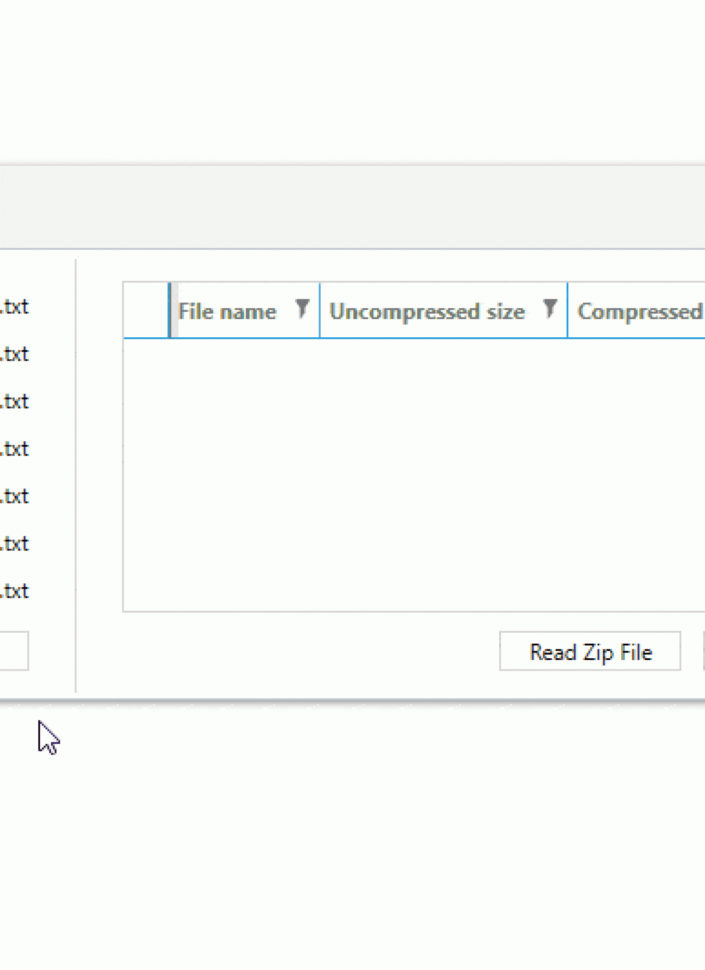
Task: Sort by the Uncompressed size column header
Action: (x=430, y=310)
